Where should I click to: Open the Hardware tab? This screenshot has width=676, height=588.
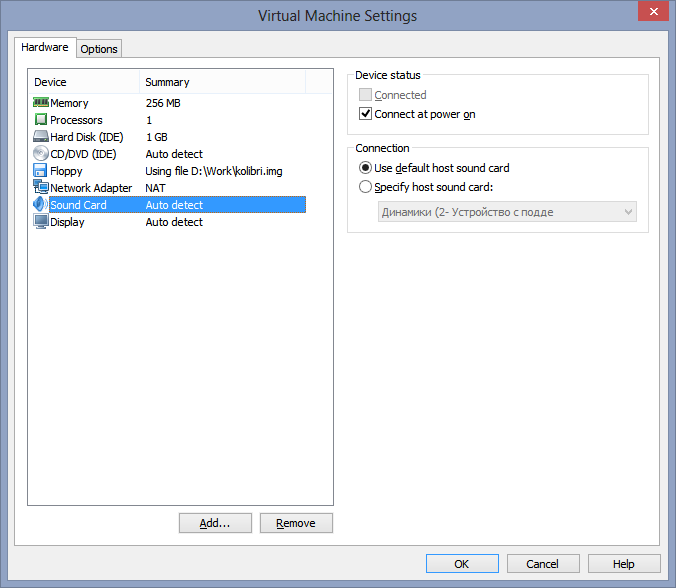click(45, 48)
